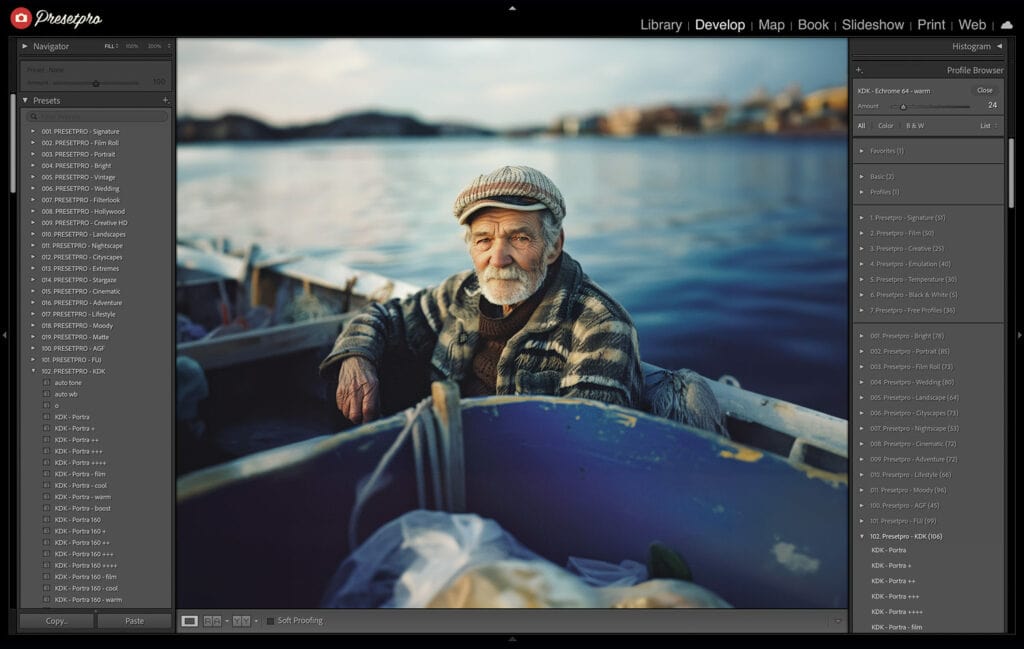1024x649 pixels.
Task: Select the Loupe view icon in toolbar
Action: coord(189,621)
